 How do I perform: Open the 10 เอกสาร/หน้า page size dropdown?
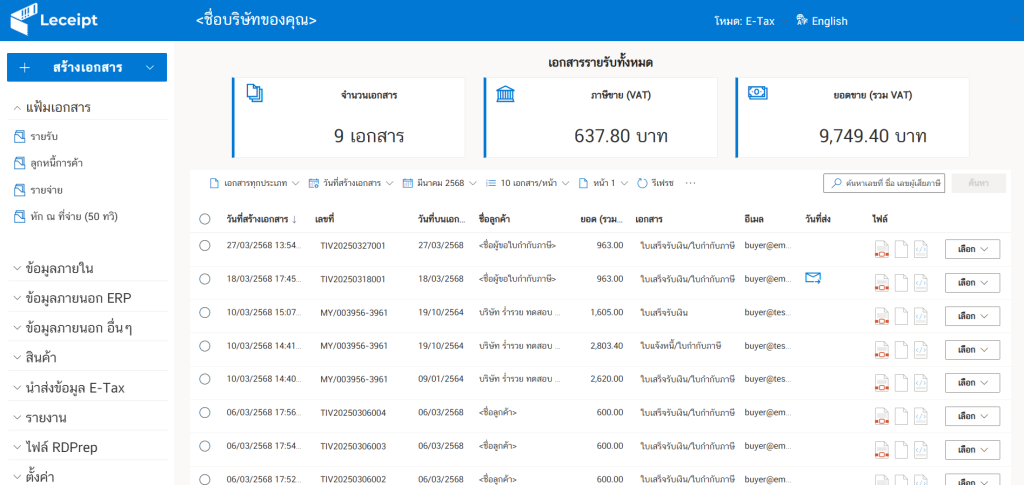coord(528,183)
